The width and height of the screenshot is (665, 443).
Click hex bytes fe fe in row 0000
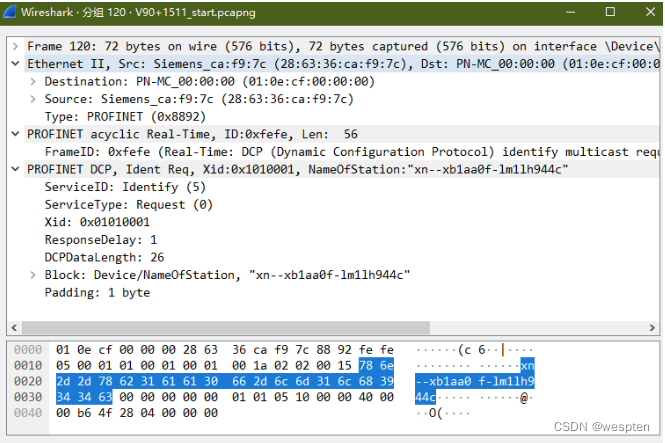point(376,350)
